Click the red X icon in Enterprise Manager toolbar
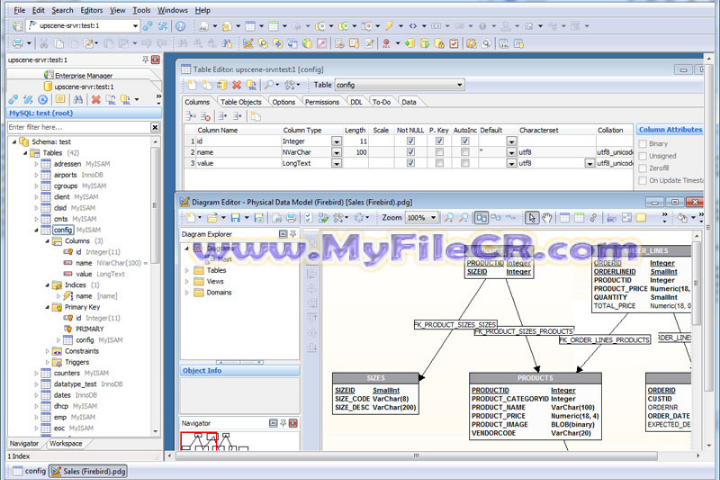720x480 pixels. (x=96, y=100)
